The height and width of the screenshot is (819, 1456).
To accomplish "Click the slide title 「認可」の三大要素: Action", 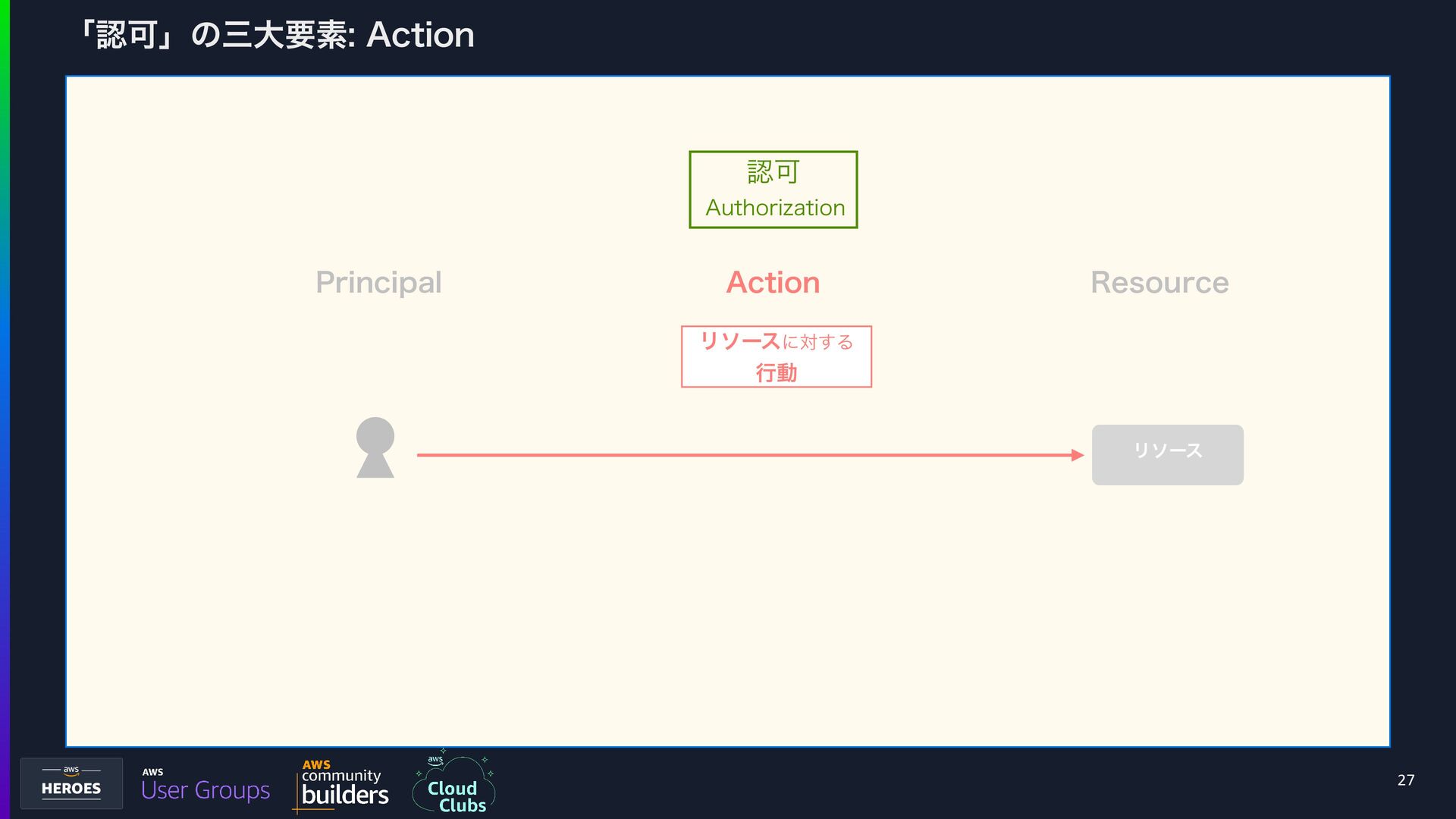I will pos(276,35).
